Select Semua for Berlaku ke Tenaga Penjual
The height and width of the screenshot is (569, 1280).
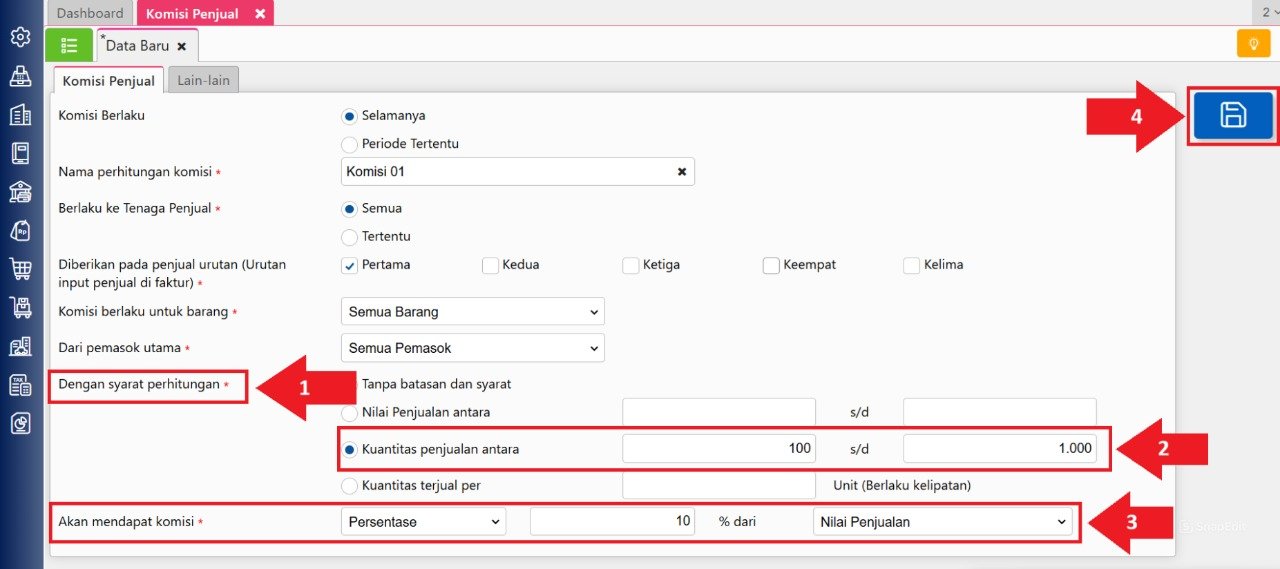pyautogui.click(x=349, y=209)
